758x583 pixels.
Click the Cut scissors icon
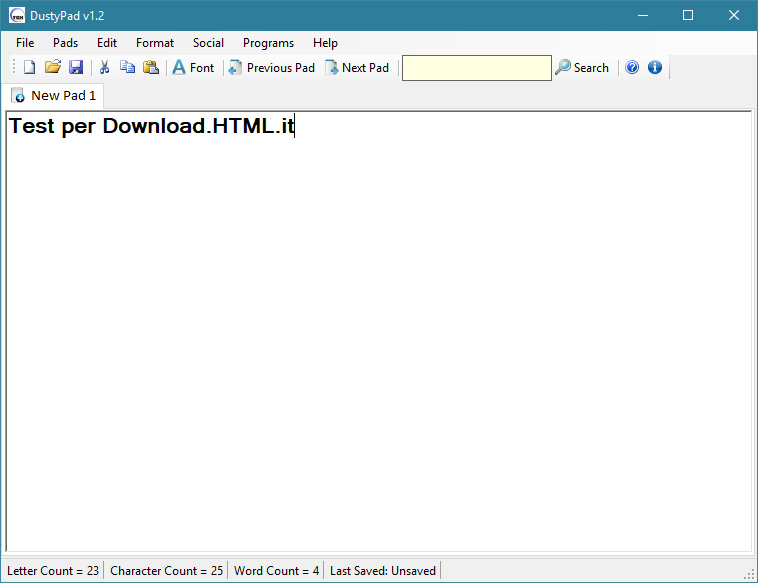point(104,68)
